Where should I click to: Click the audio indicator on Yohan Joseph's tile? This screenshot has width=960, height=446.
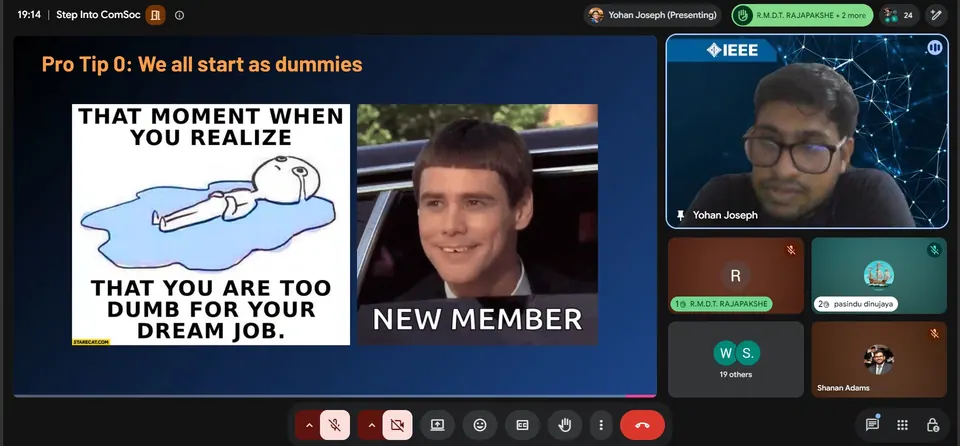934,48
